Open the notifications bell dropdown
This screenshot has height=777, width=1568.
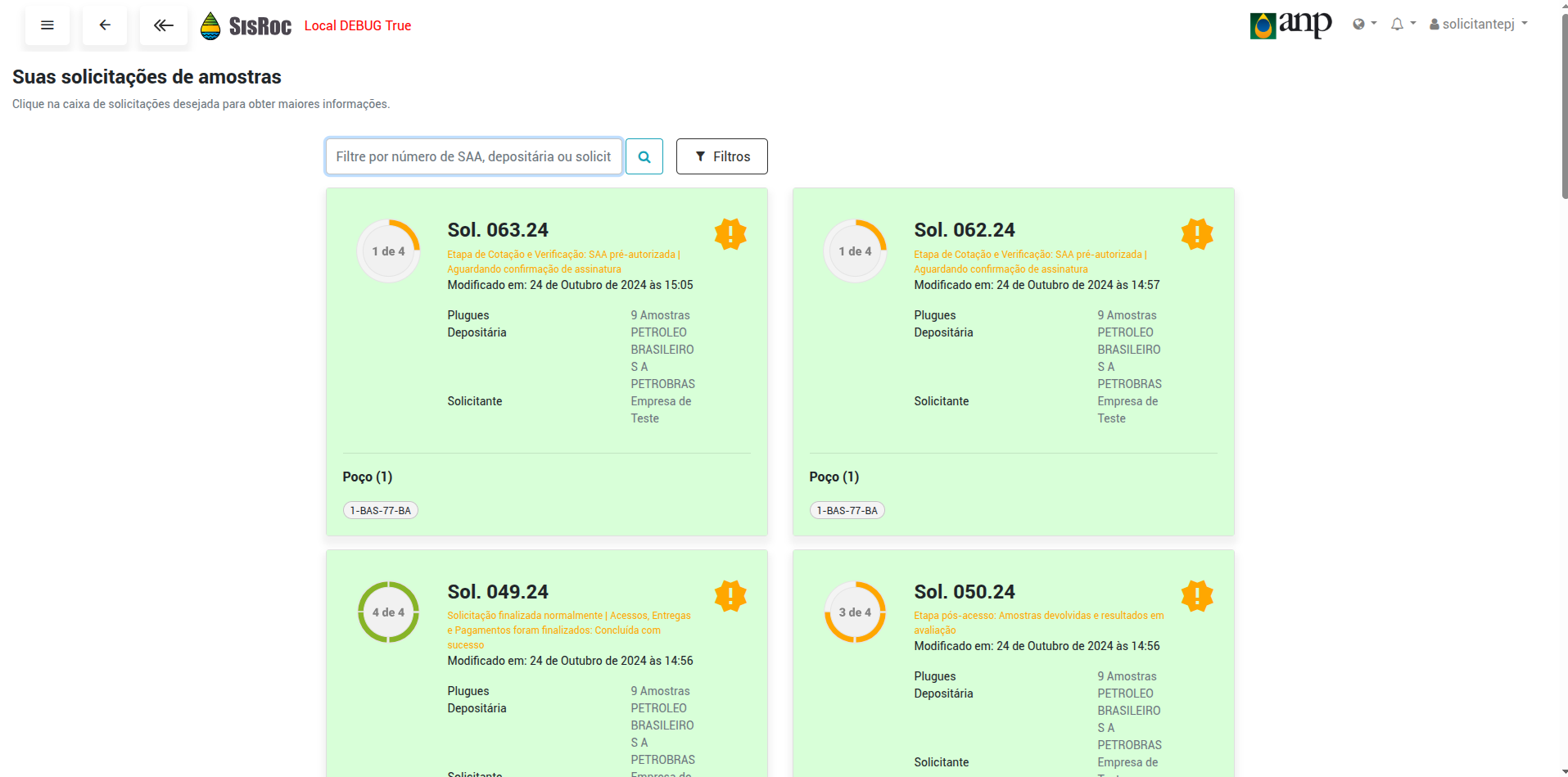1403,25
